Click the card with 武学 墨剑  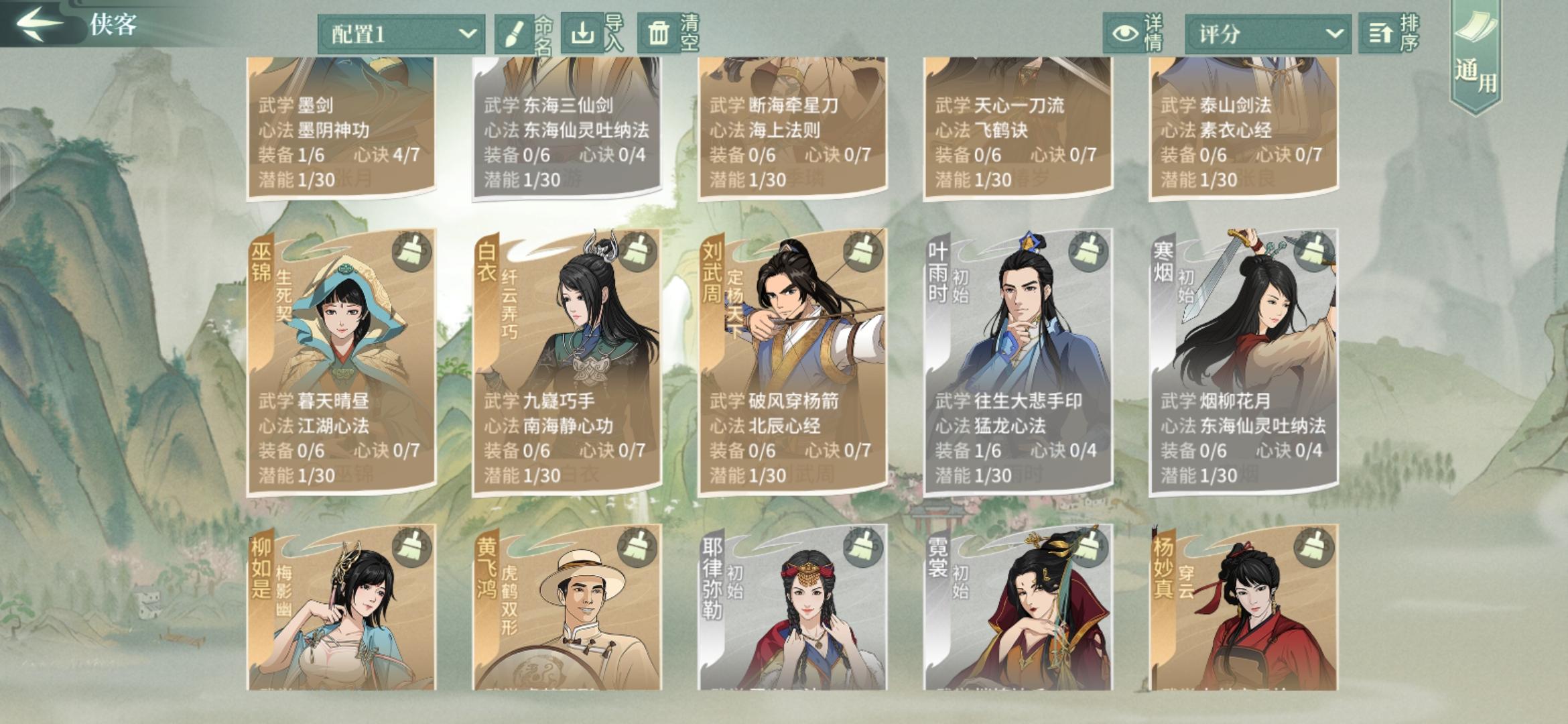click(x=341, y=127)
